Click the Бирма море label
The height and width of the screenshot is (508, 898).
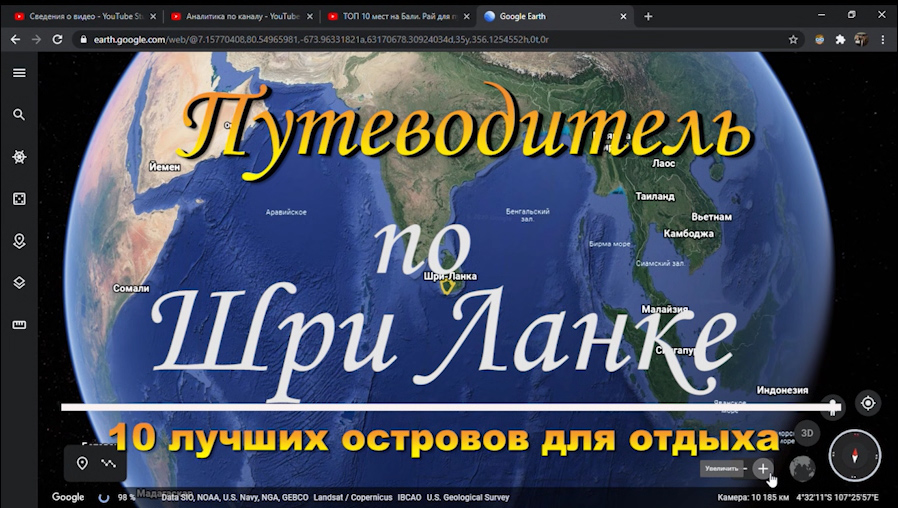[609, 243]
